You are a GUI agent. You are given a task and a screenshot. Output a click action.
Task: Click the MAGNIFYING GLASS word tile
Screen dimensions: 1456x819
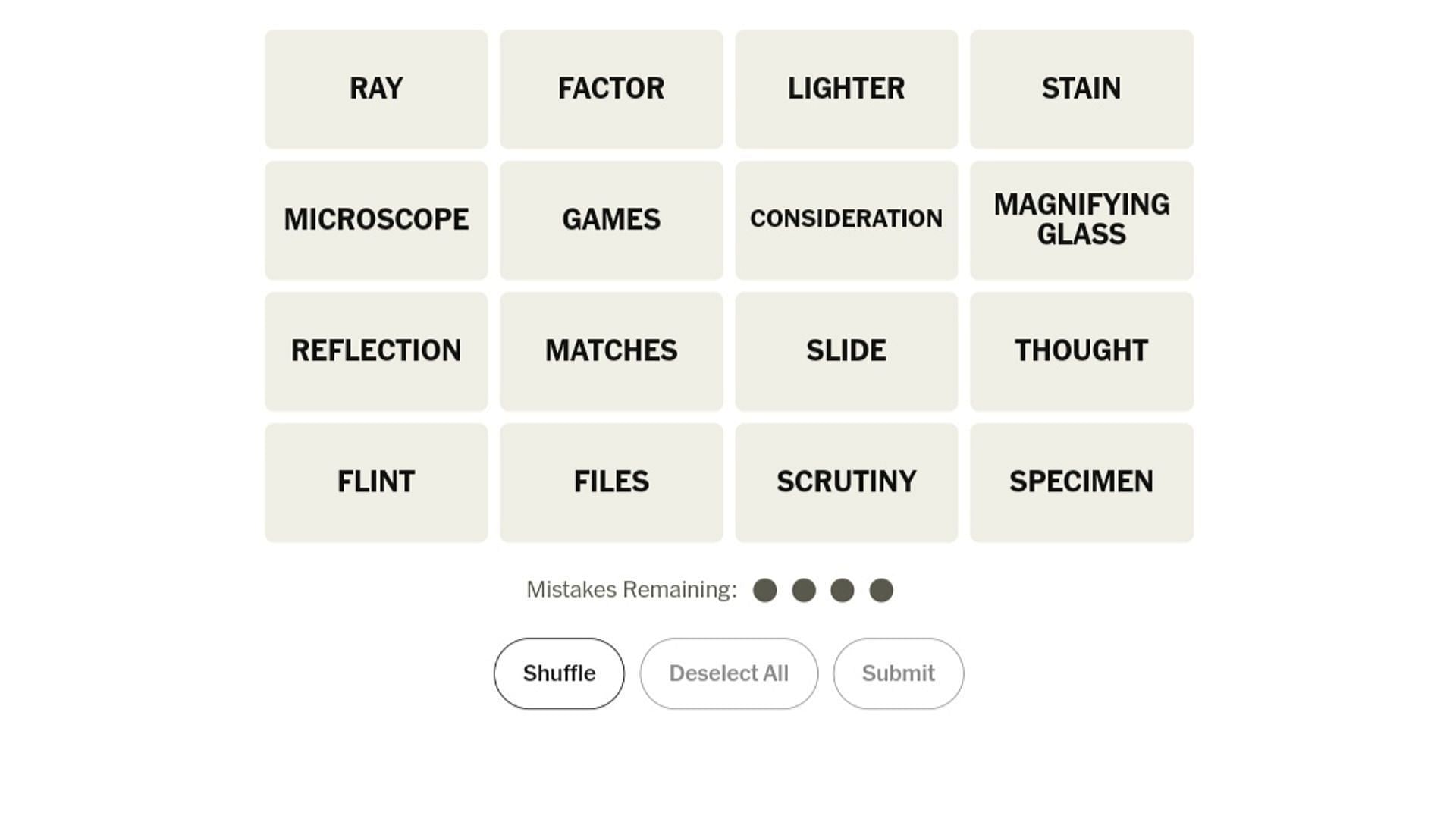coord(1081,219)
